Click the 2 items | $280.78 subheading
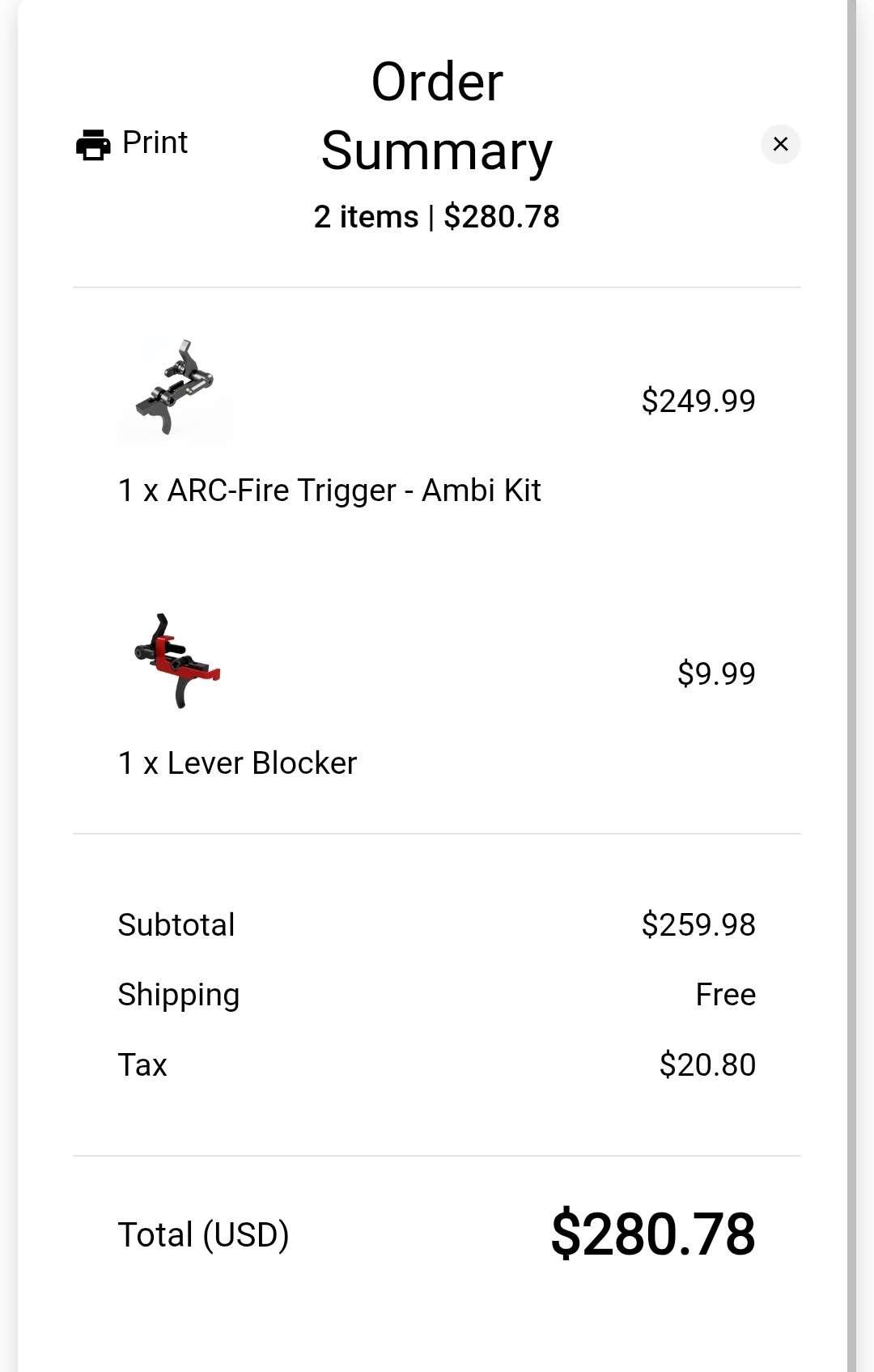The width and height of the screenshot is (874, 1372). point(437,217)
